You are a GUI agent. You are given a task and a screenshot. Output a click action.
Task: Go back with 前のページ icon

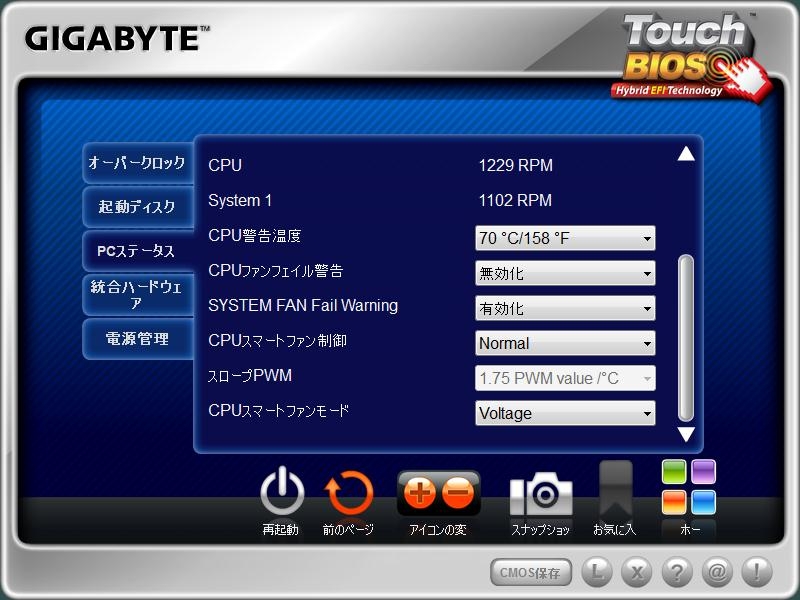click(x=349, y=493)
